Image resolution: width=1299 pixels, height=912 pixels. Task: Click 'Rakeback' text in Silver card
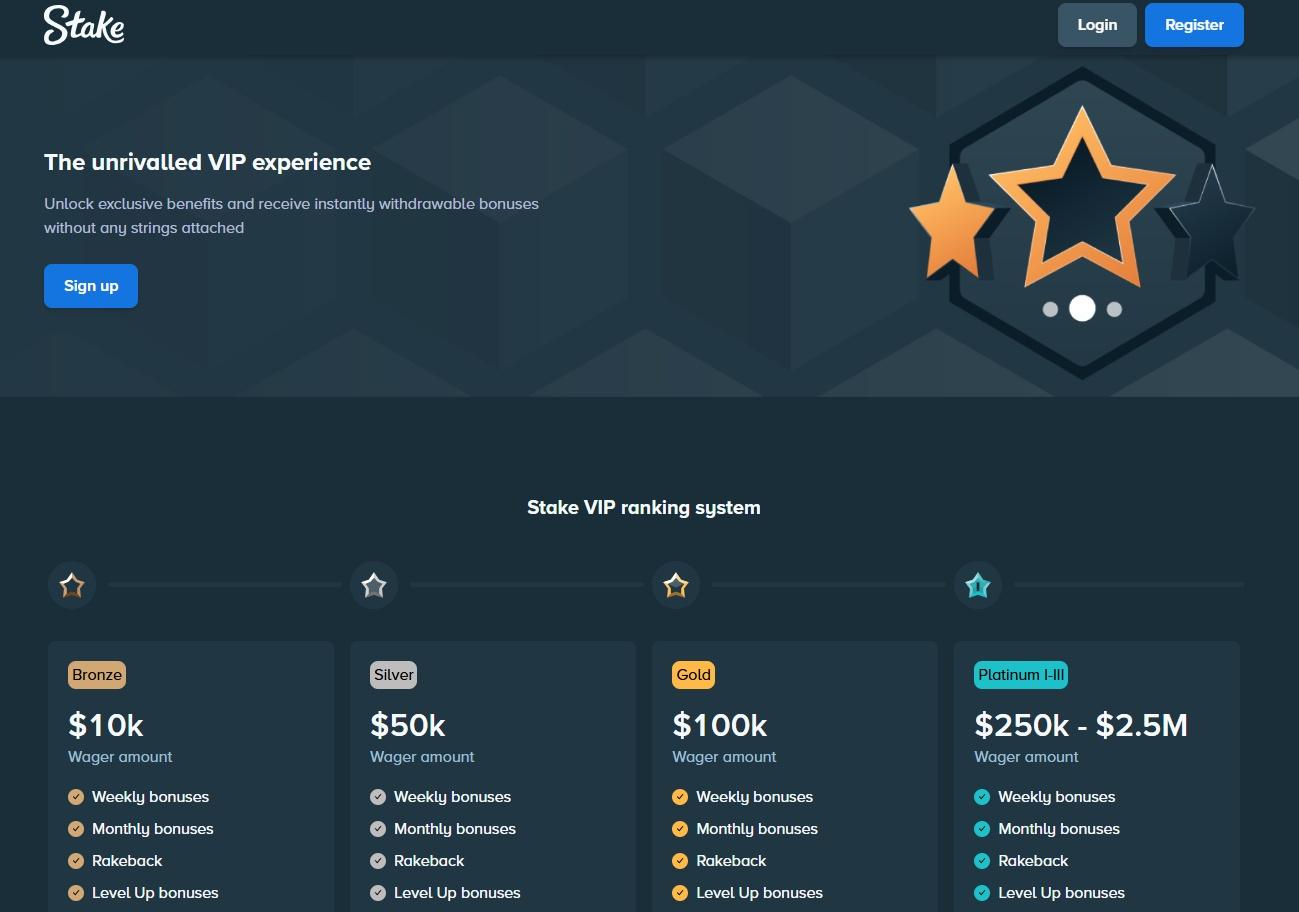(429, 861)
